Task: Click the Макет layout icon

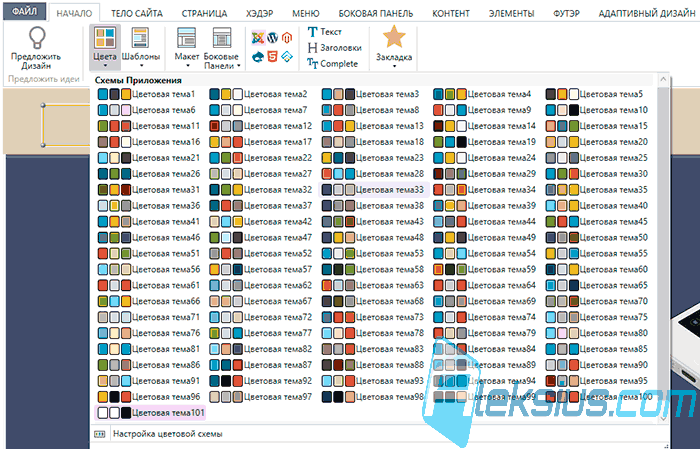Action: [186, 37]
